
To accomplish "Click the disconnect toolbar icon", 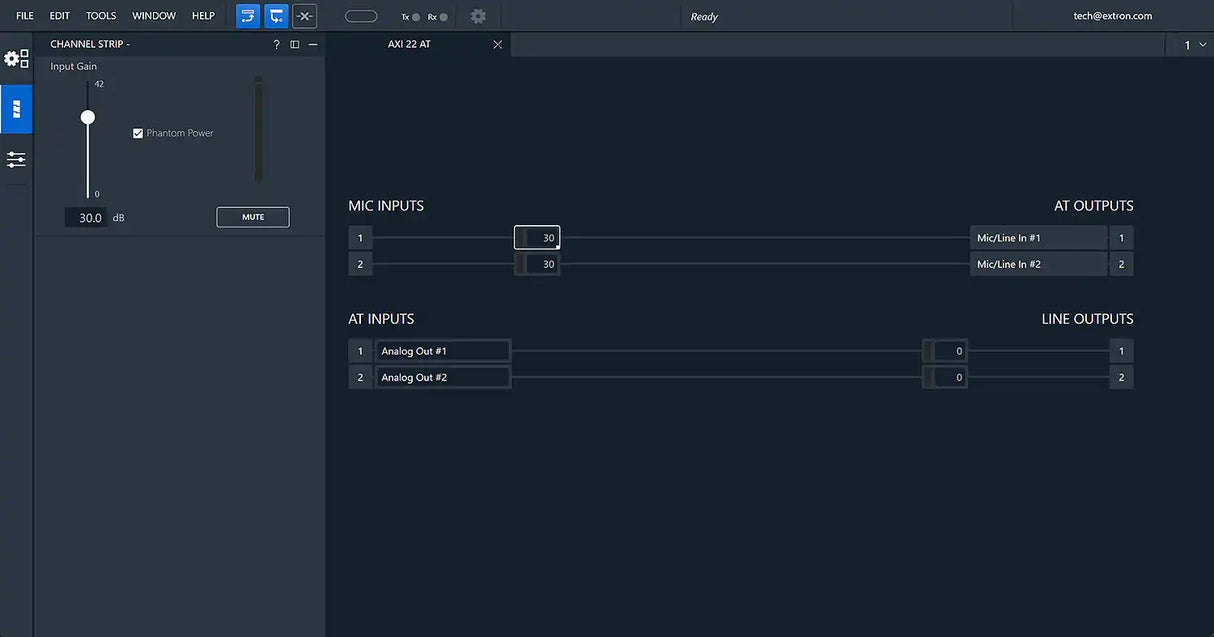I will coord(304,16).
